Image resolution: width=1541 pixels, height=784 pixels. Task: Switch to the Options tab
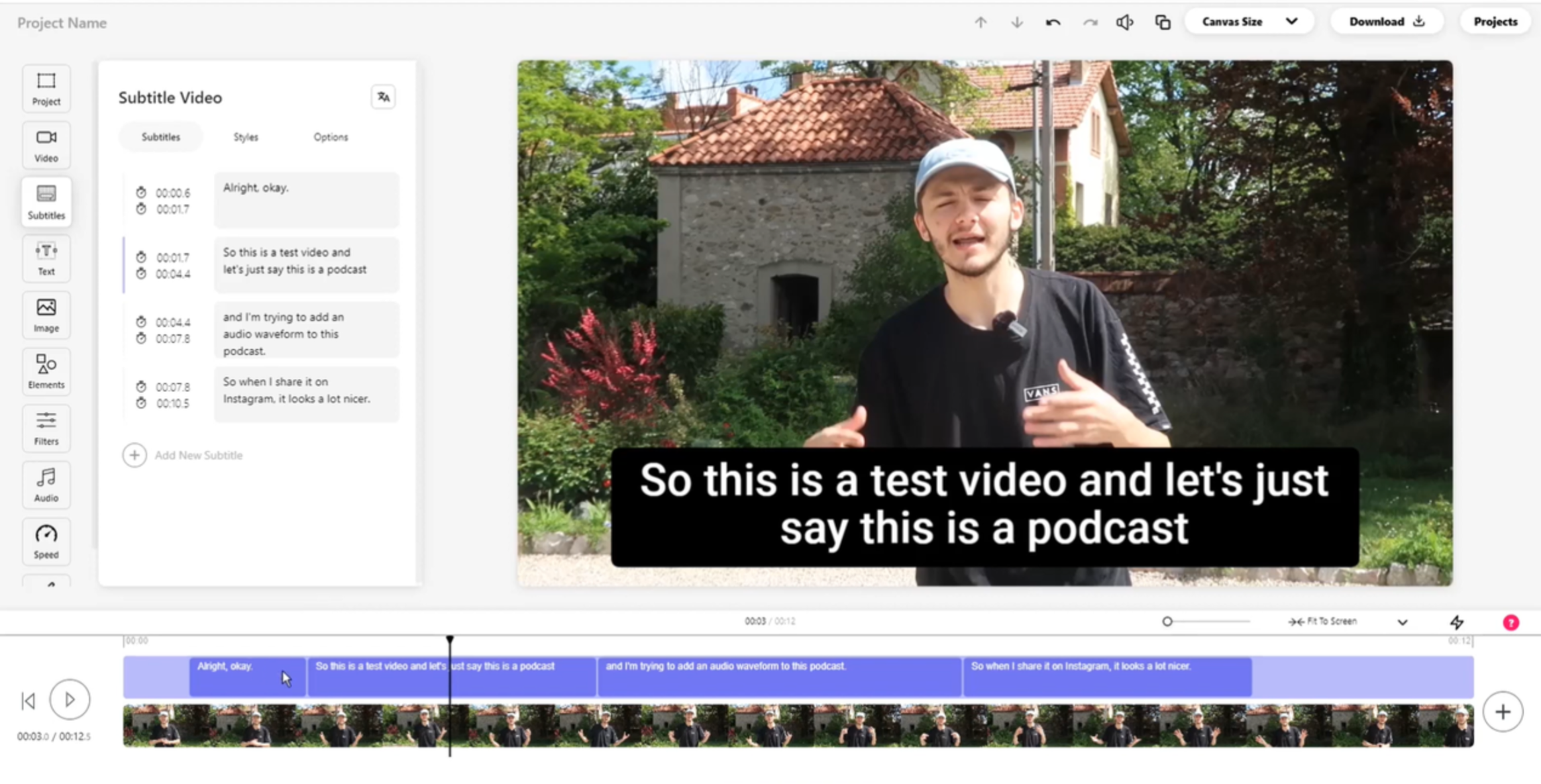(x=330, y=136)
